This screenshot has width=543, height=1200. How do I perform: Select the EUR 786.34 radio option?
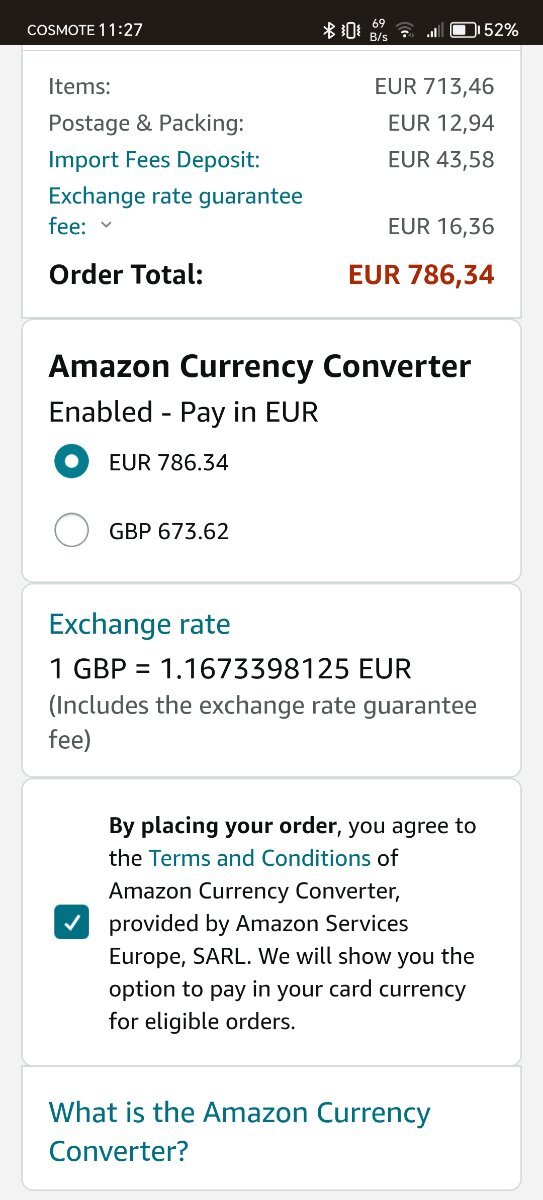pyautogui.click(x=71, y=463)
